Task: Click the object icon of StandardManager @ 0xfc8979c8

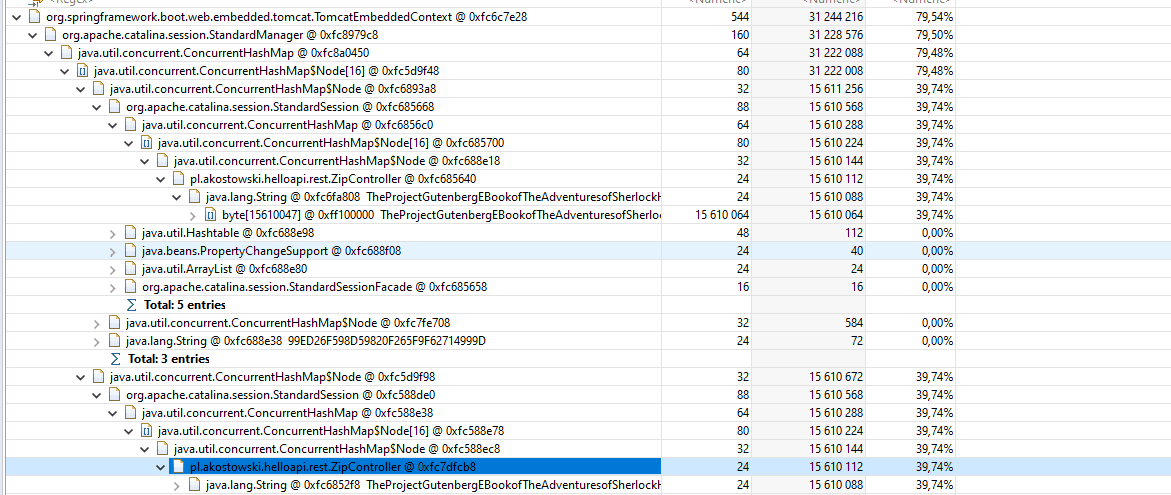Action: tap(51, 34)
